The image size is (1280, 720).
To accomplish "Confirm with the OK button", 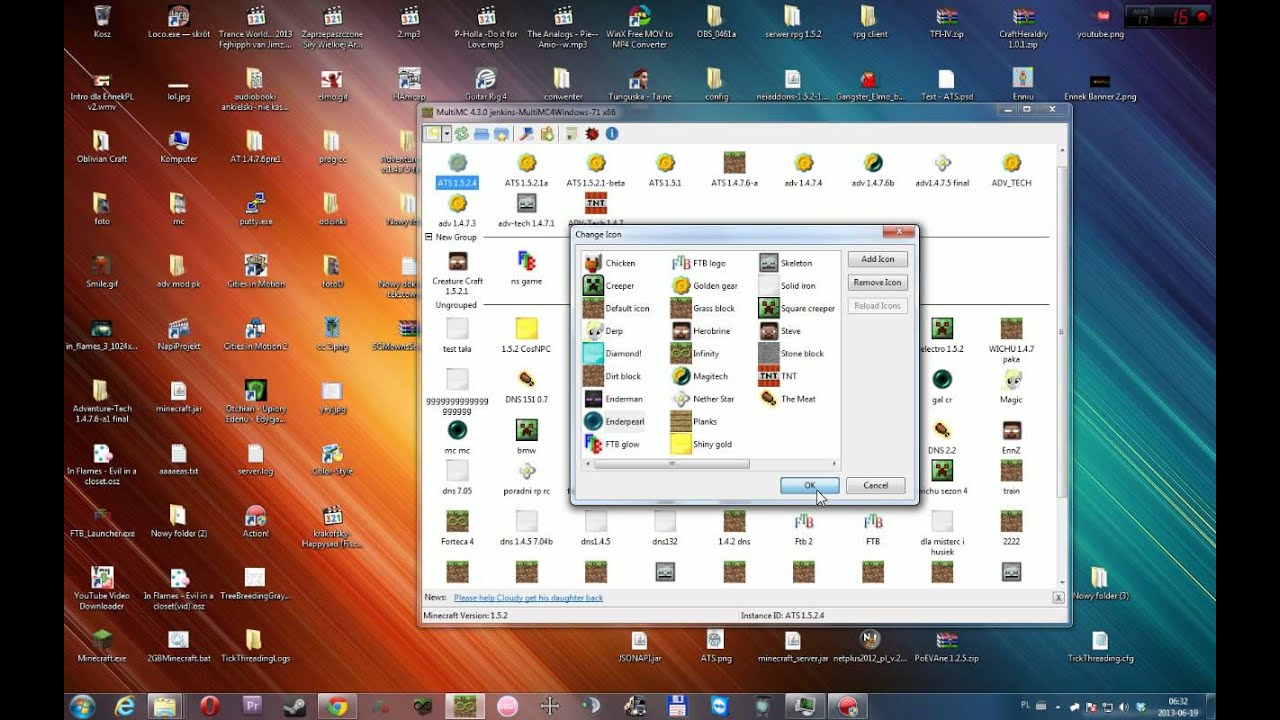I will (x=810, y=485).
